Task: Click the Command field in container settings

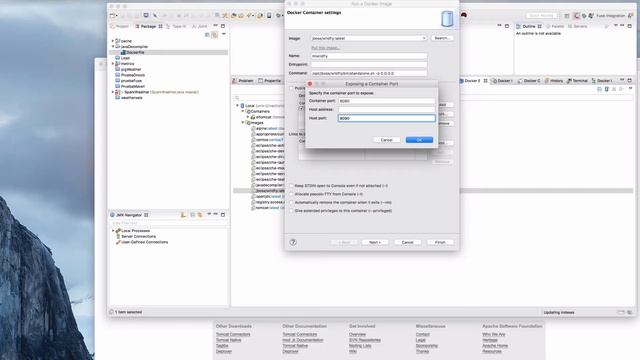Action: pos(369,73)
